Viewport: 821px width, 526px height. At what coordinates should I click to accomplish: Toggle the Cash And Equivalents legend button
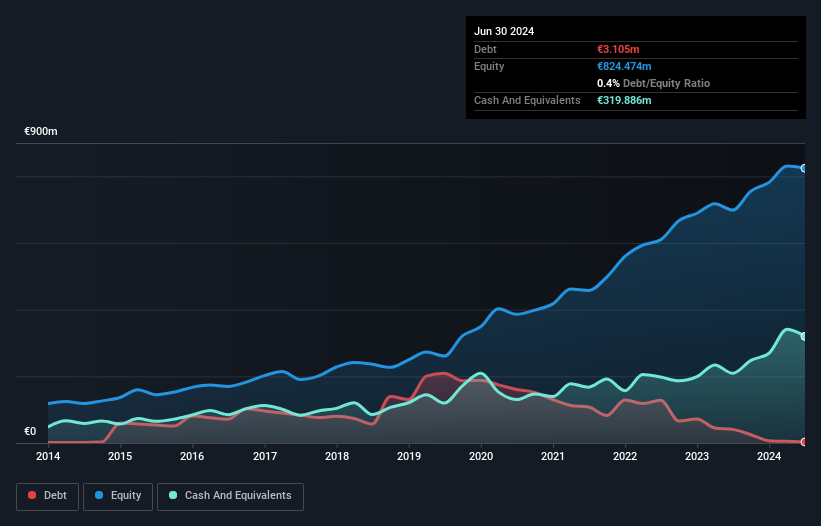(230, 496)
